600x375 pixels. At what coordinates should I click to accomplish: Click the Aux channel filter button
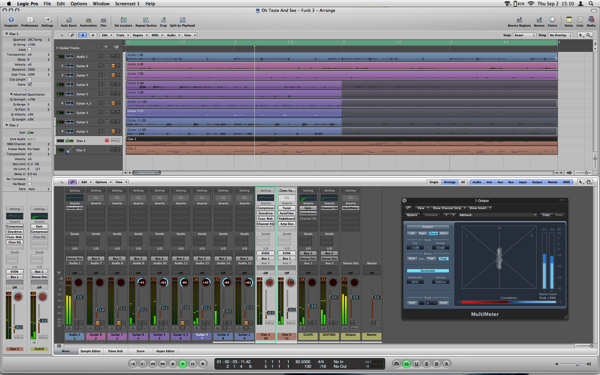click(x=500, y=182)
